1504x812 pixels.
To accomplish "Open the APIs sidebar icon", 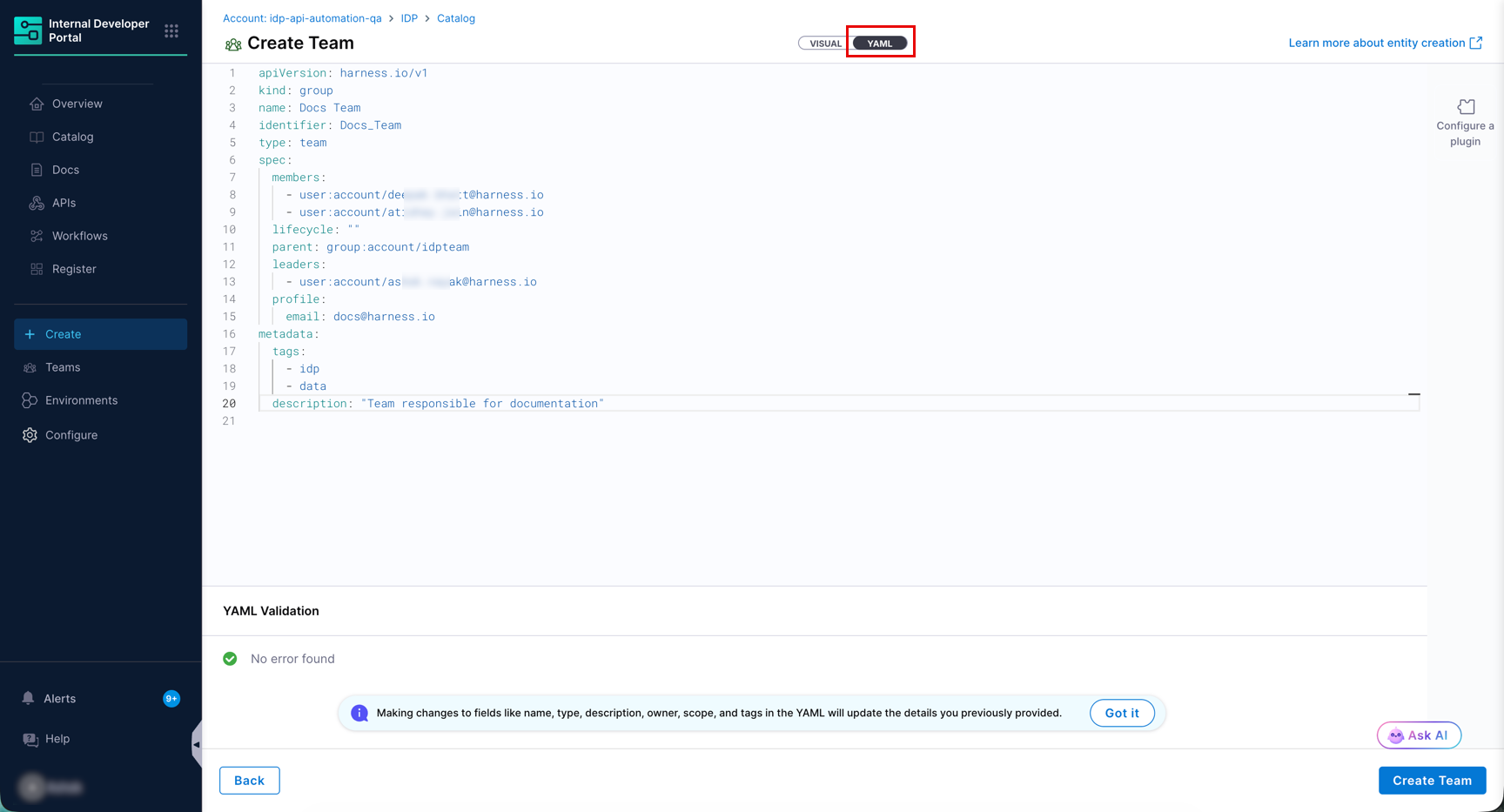I will tap(37, 203).
